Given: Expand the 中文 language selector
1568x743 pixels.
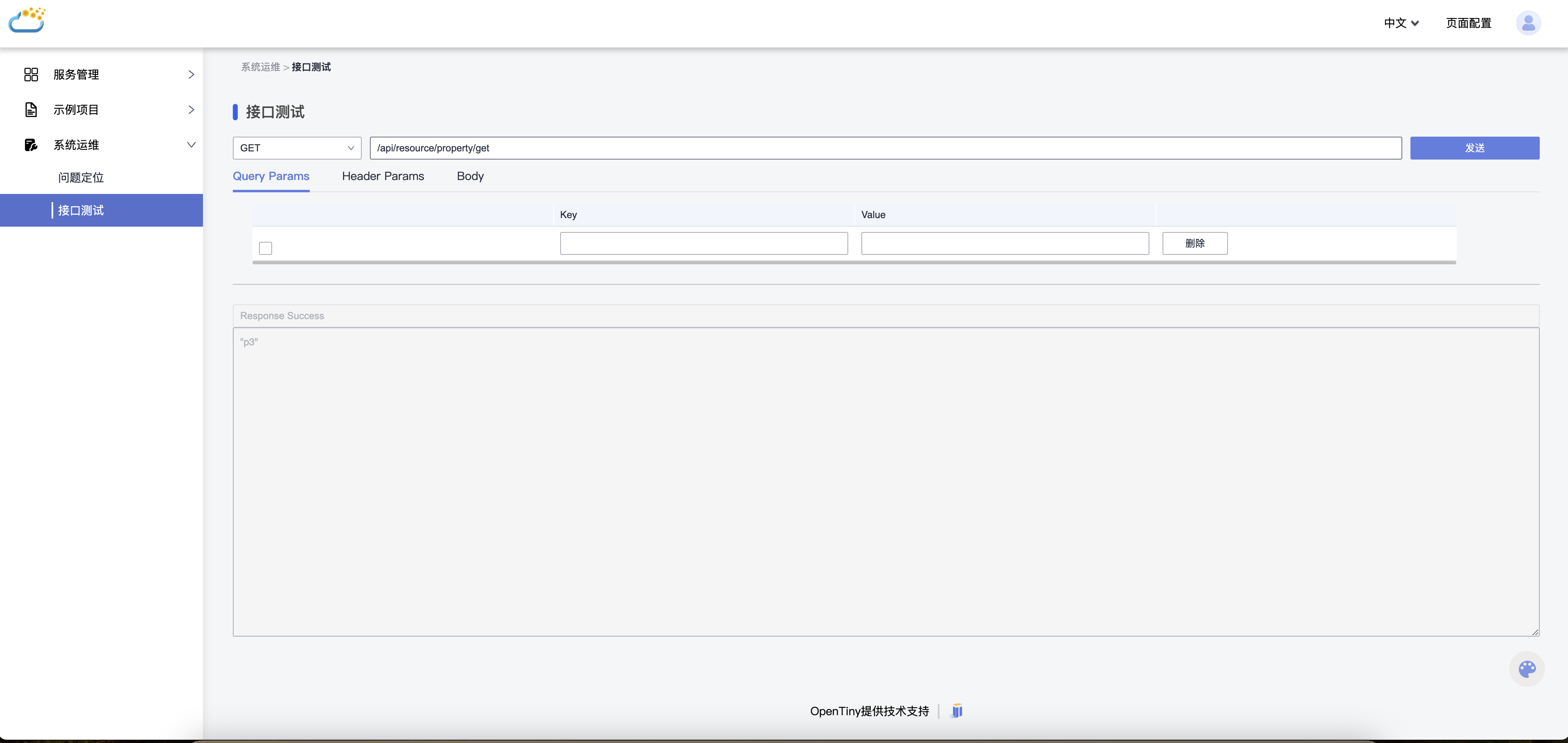Looking at the screenshot, I should coord(1401,23).
